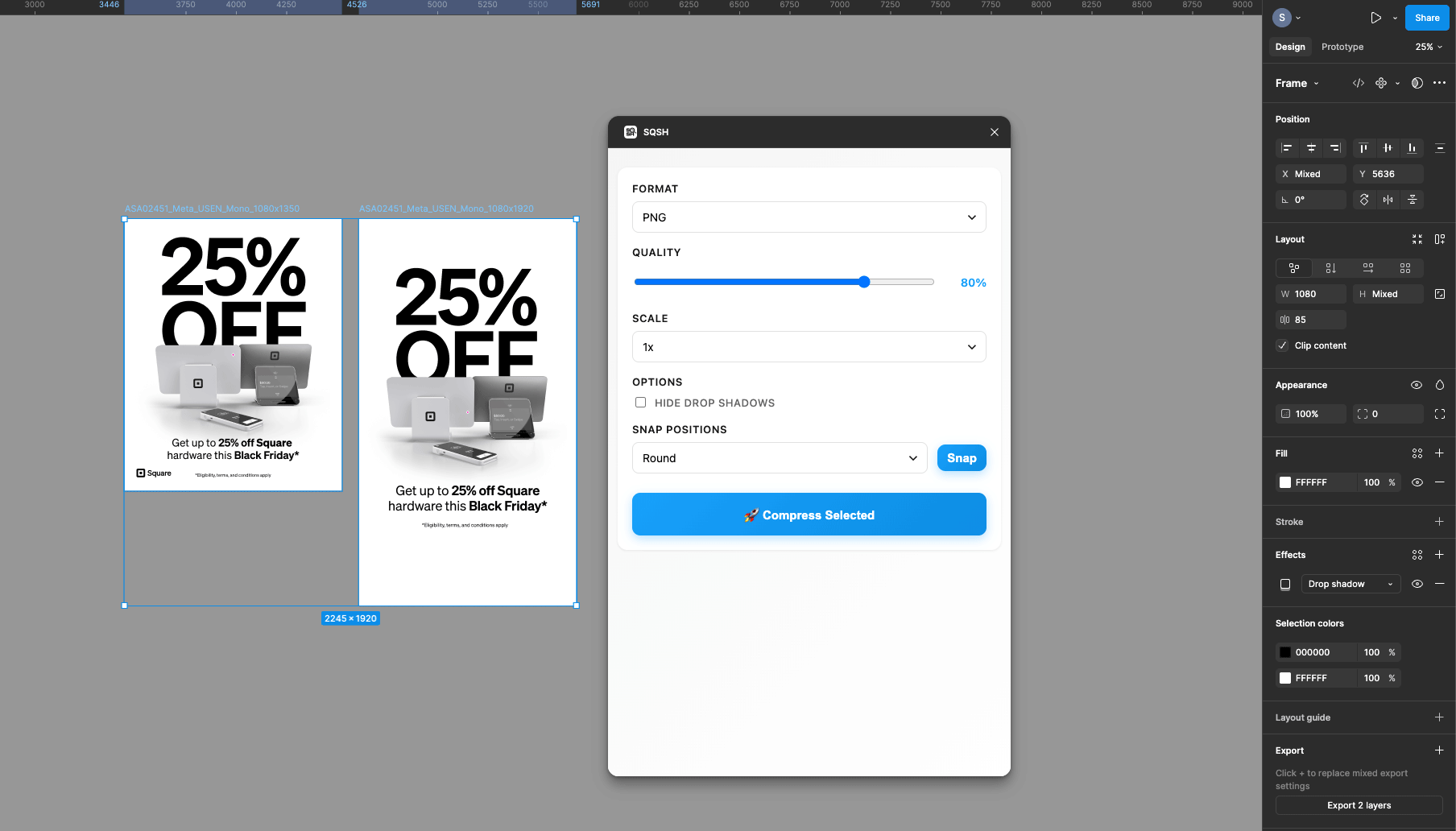Select the free-form layout mode icon

pyautogui.click(x=1294, y=268)
